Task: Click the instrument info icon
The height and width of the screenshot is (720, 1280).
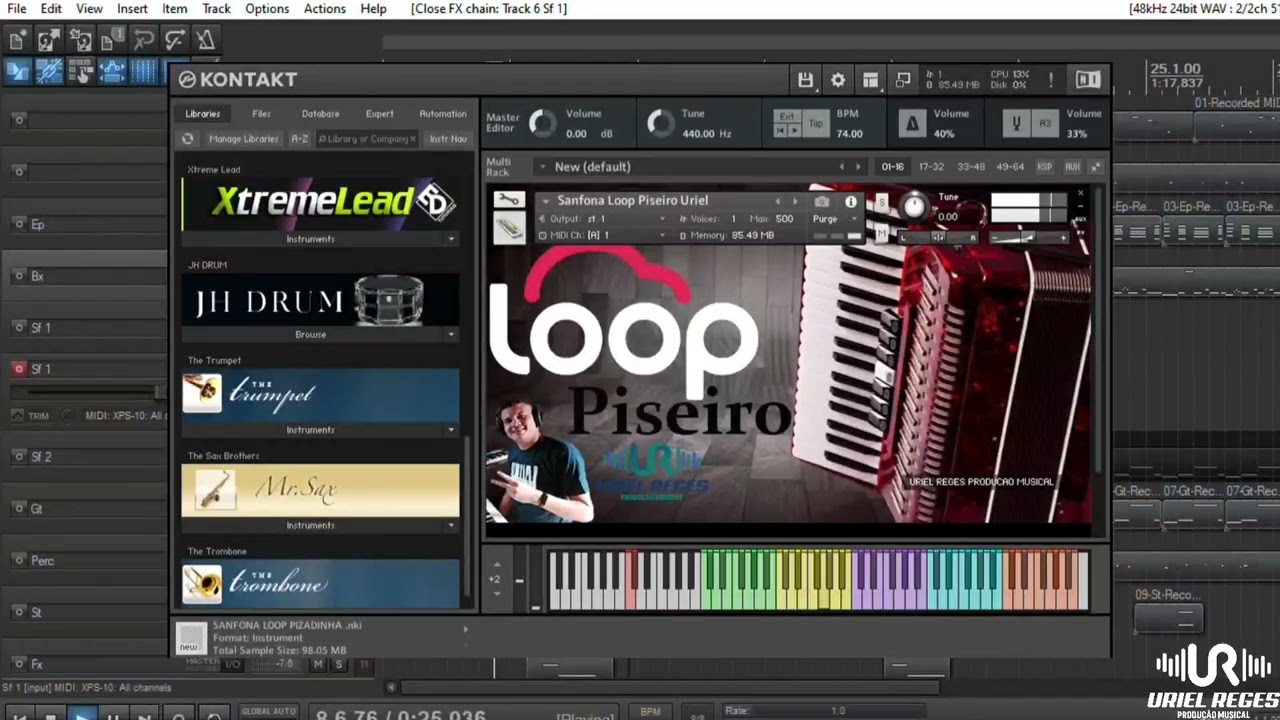Action: tap(851, 201)
